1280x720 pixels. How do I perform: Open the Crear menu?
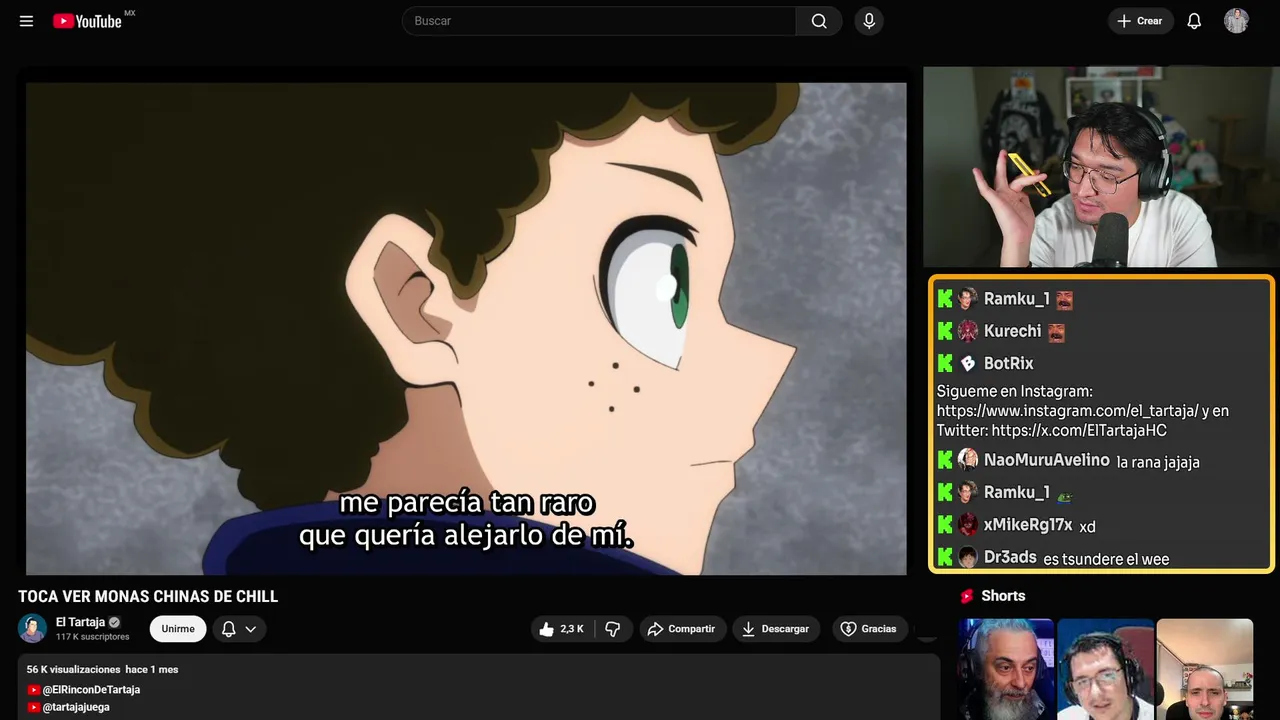[1140, 21]
